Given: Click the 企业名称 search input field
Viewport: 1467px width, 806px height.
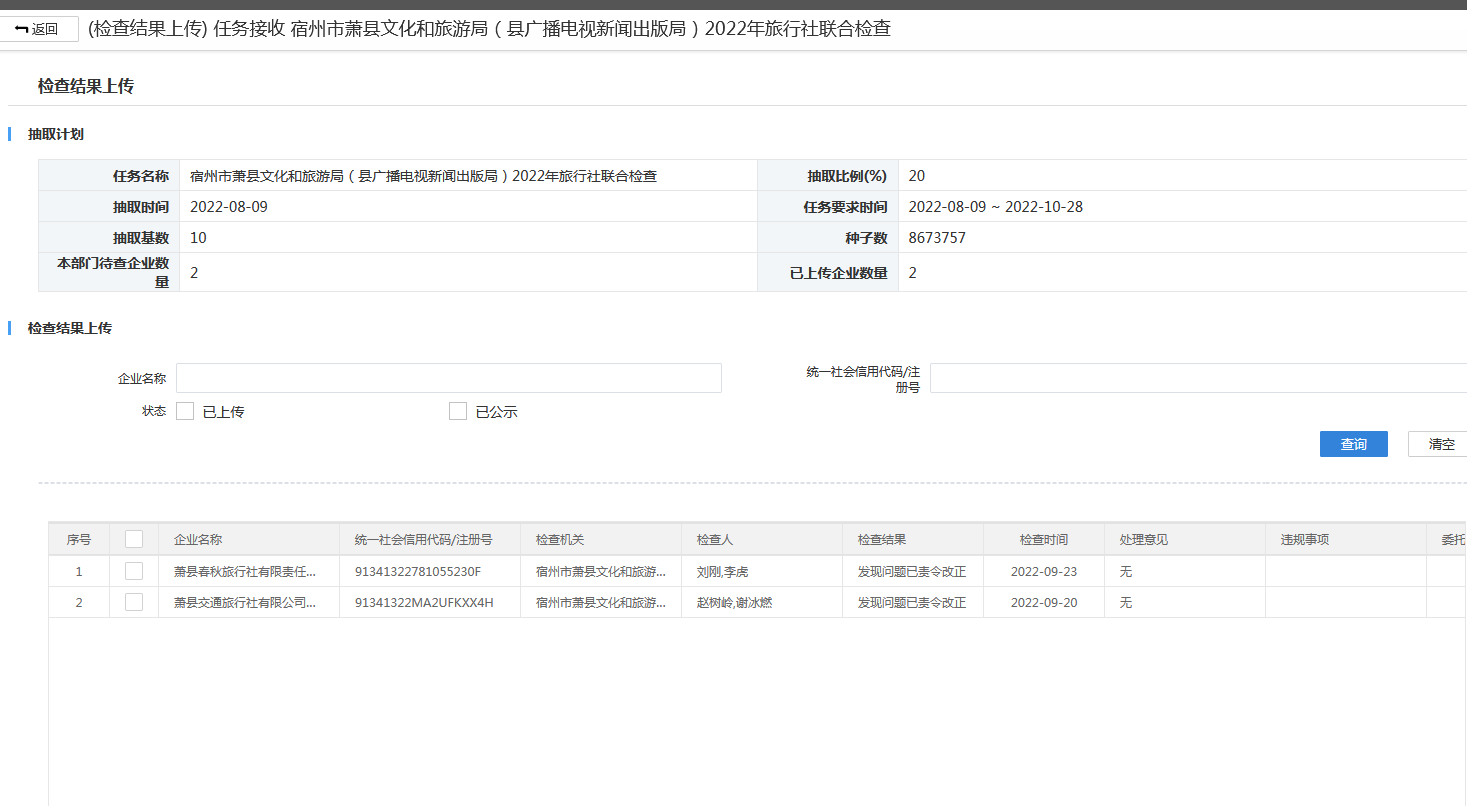Looking at the screenshot, I should 448,378.
